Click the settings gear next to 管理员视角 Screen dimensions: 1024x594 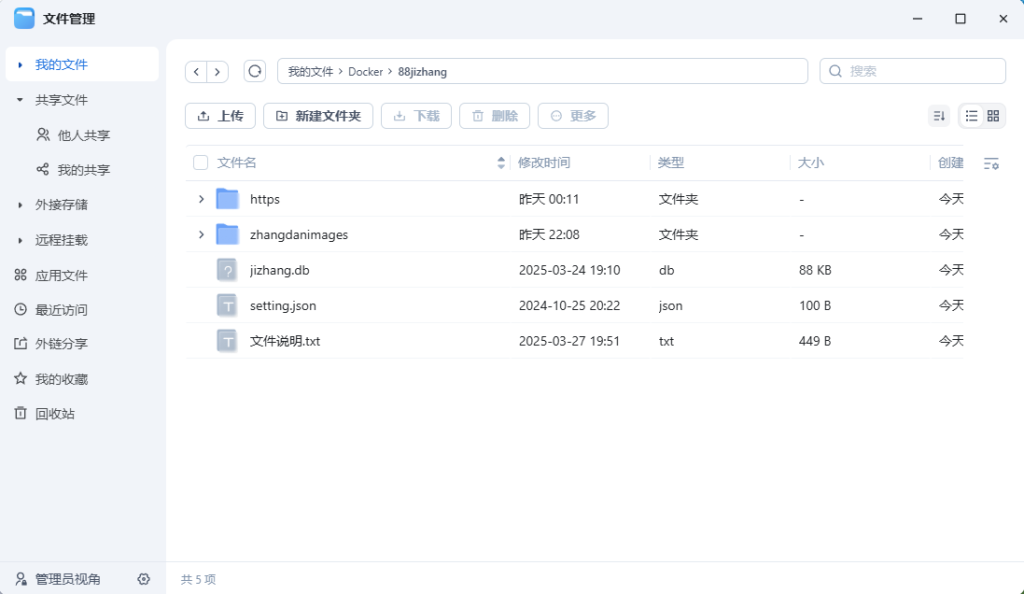pos(144,579)
